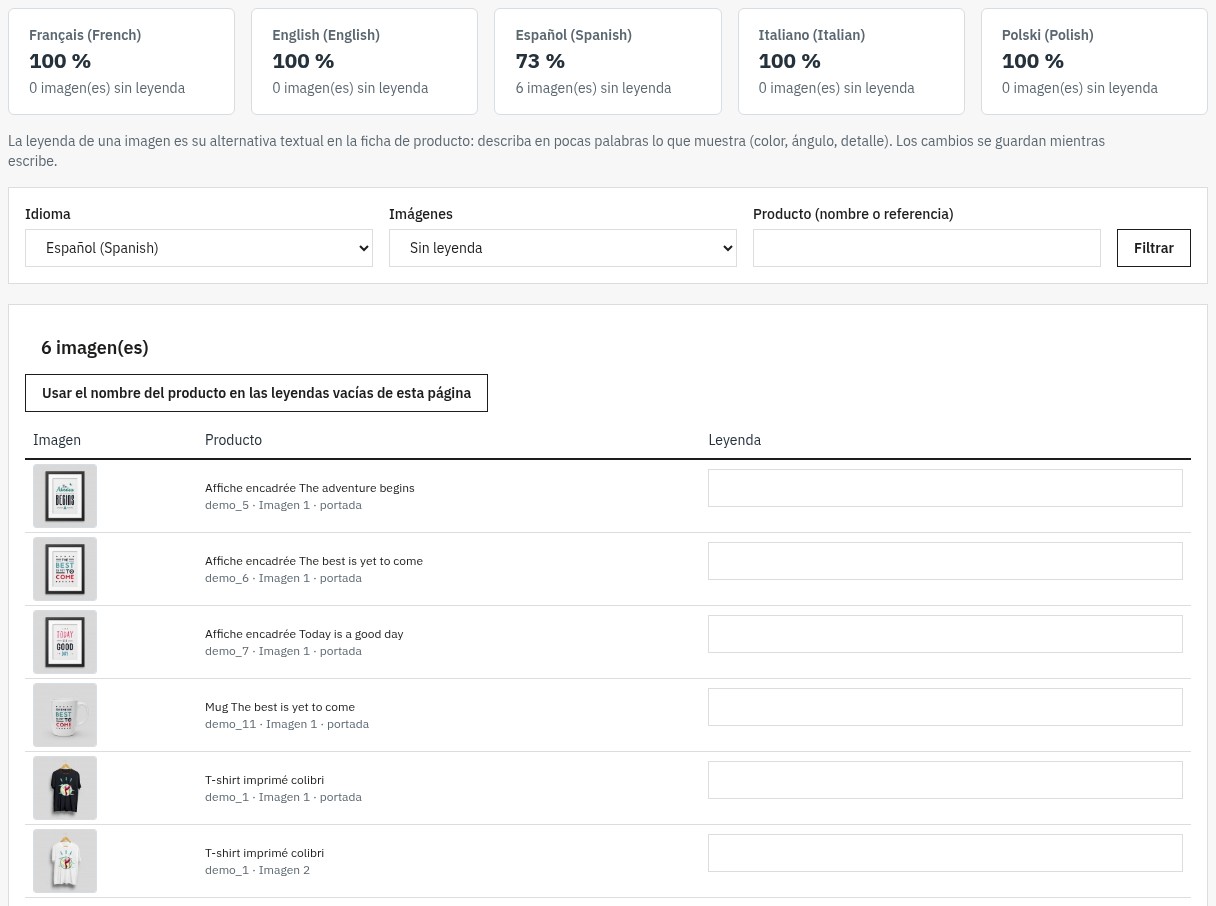Click the Filtrar button
This screenshot has width=1216, height=906.
[1154, 248]
